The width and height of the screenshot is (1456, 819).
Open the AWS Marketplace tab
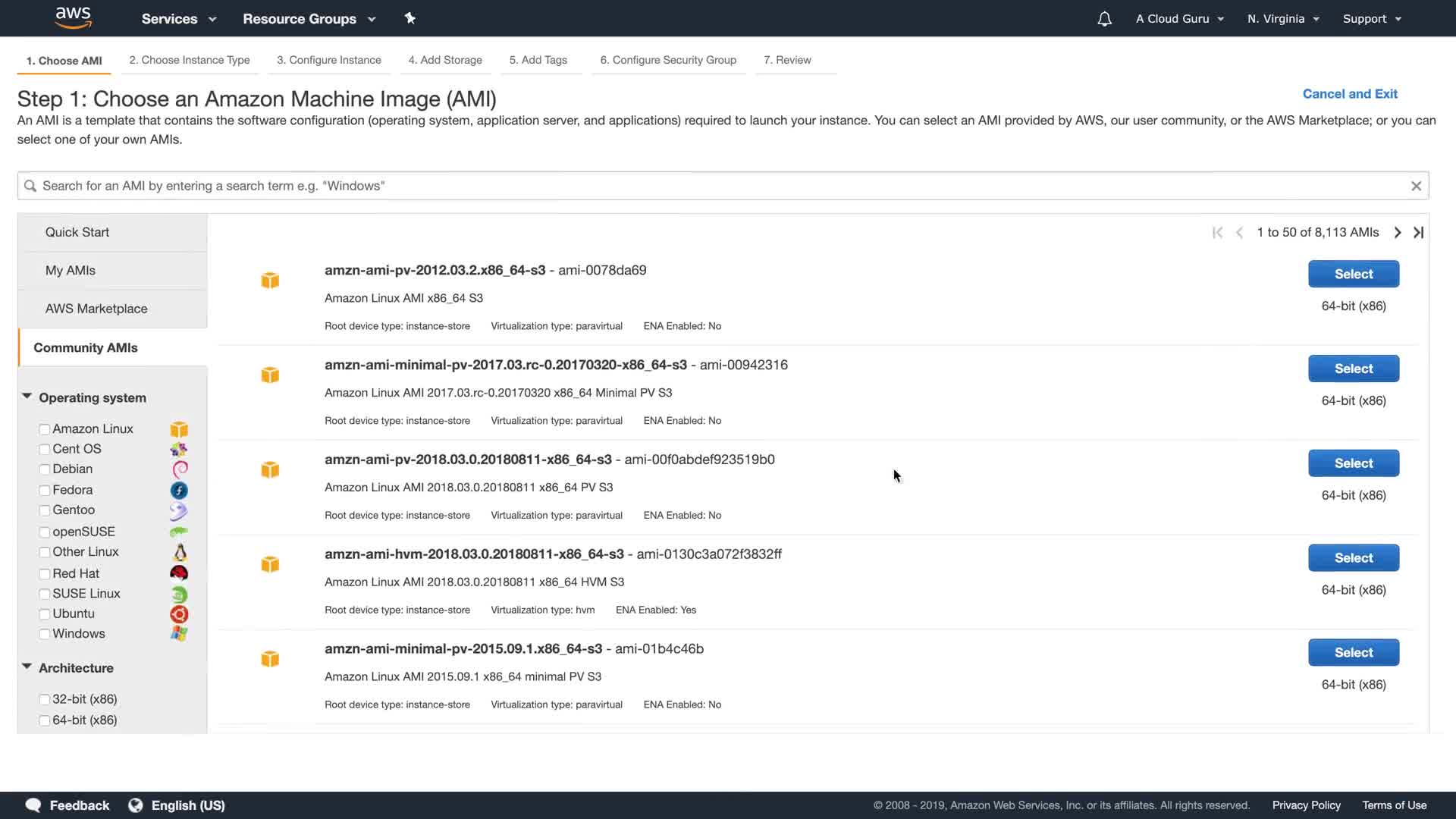[x=96, y=309]
